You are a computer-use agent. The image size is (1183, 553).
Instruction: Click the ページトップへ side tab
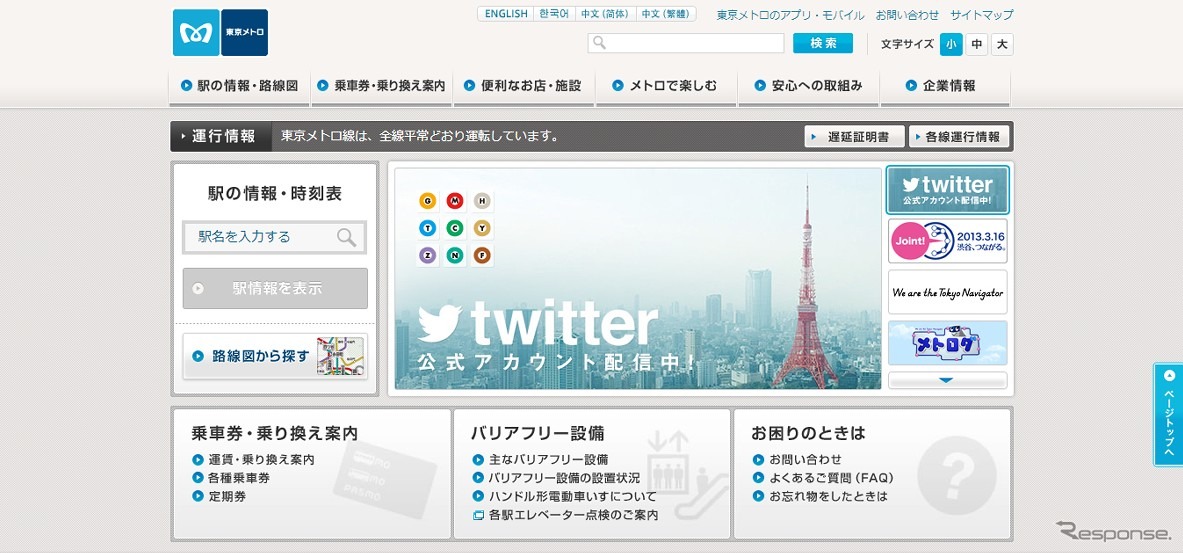click(1168, 415)
